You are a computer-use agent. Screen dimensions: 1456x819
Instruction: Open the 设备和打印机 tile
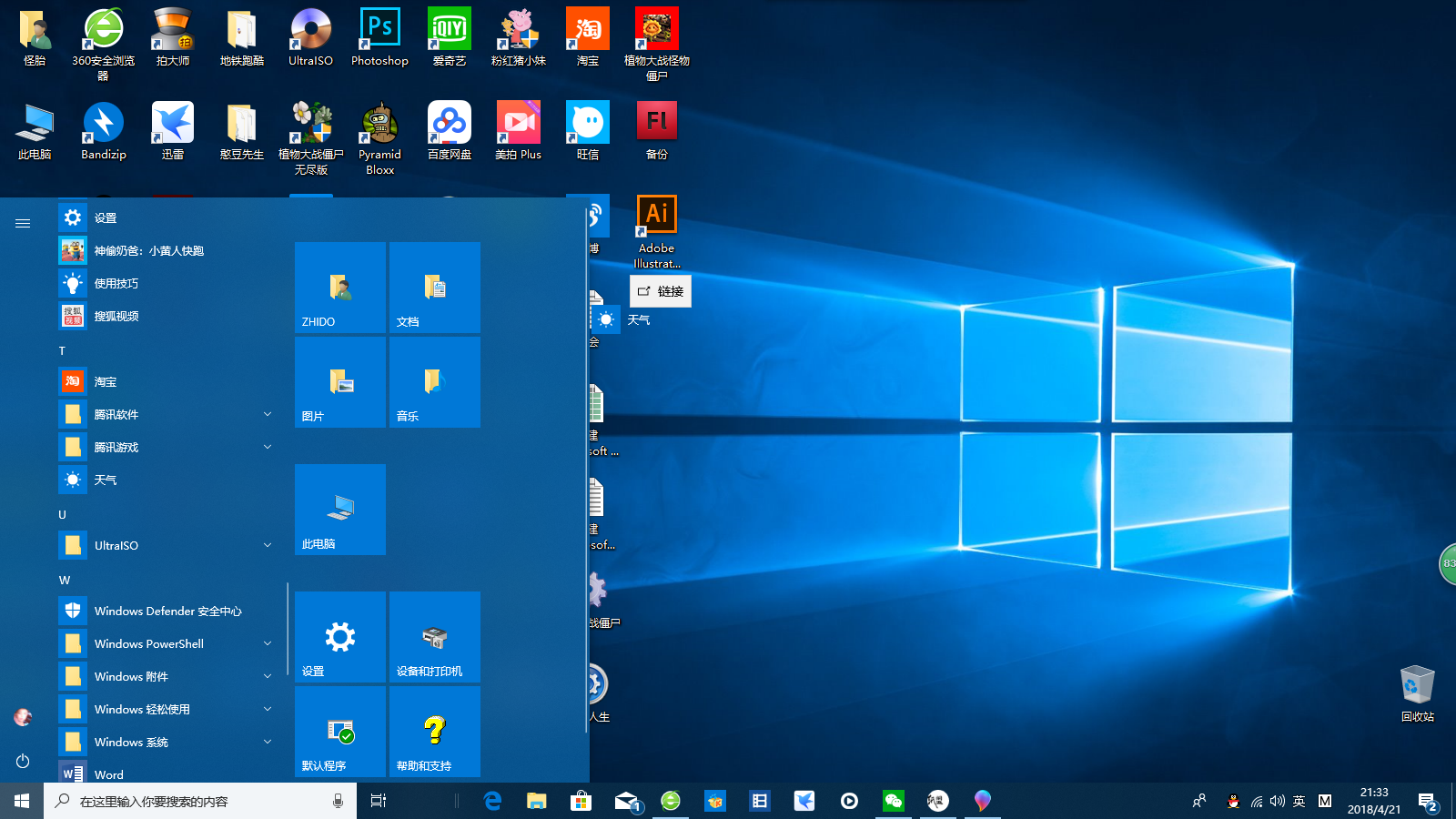tap(435, 637)
